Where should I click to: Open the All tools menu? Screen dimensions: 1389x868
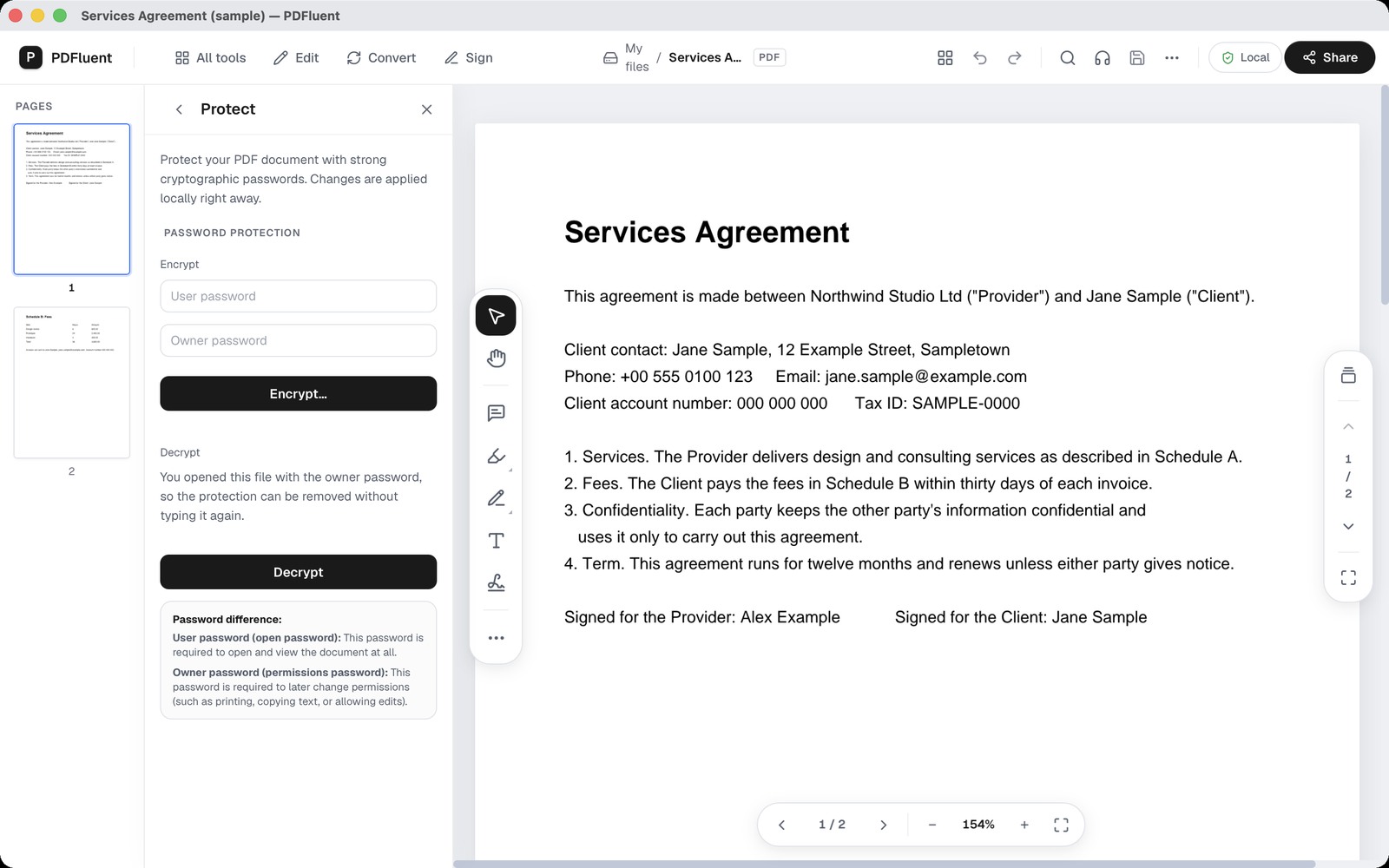pyautogui.click(x=210, y=57)
